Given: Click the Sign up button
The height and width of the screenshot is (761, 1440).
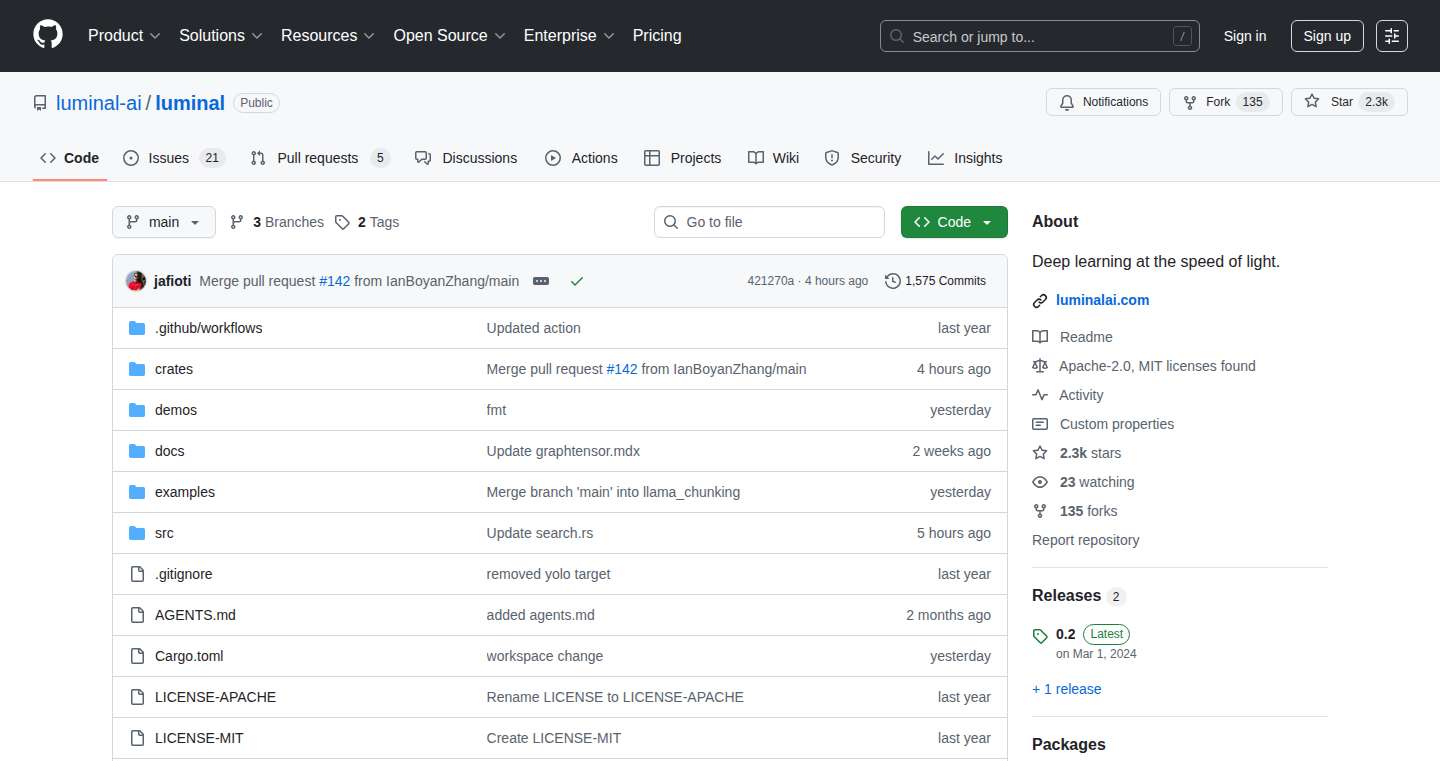Looking at the screenshot, I should (1327, 36).
